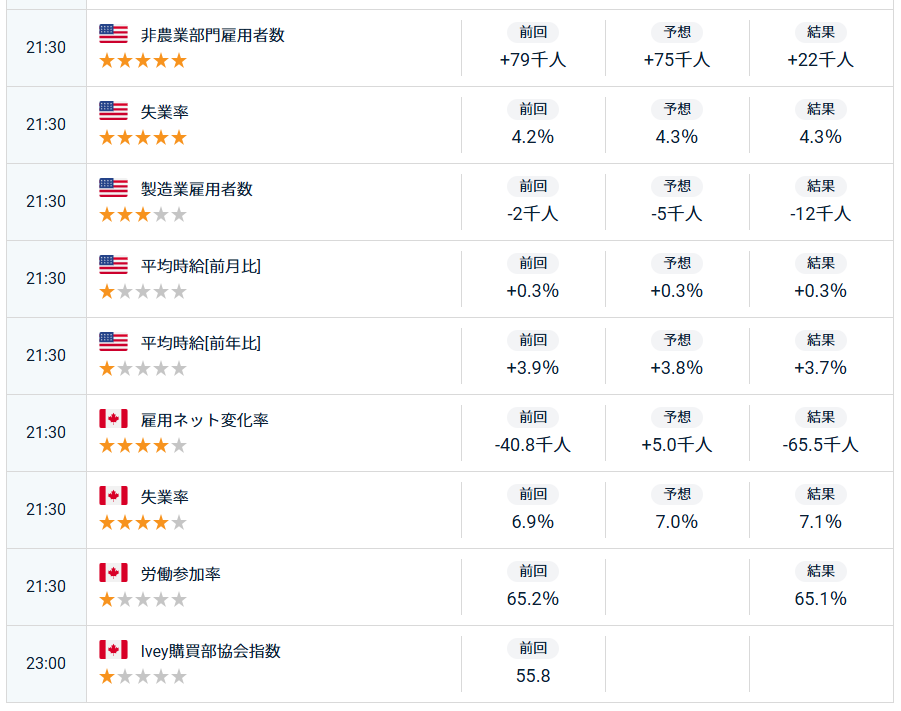Click the 前回 label in the Ivey購買部協会指数 row
Image resolution: width=901 pixels, height=711 pixels.
pos(533,648)
